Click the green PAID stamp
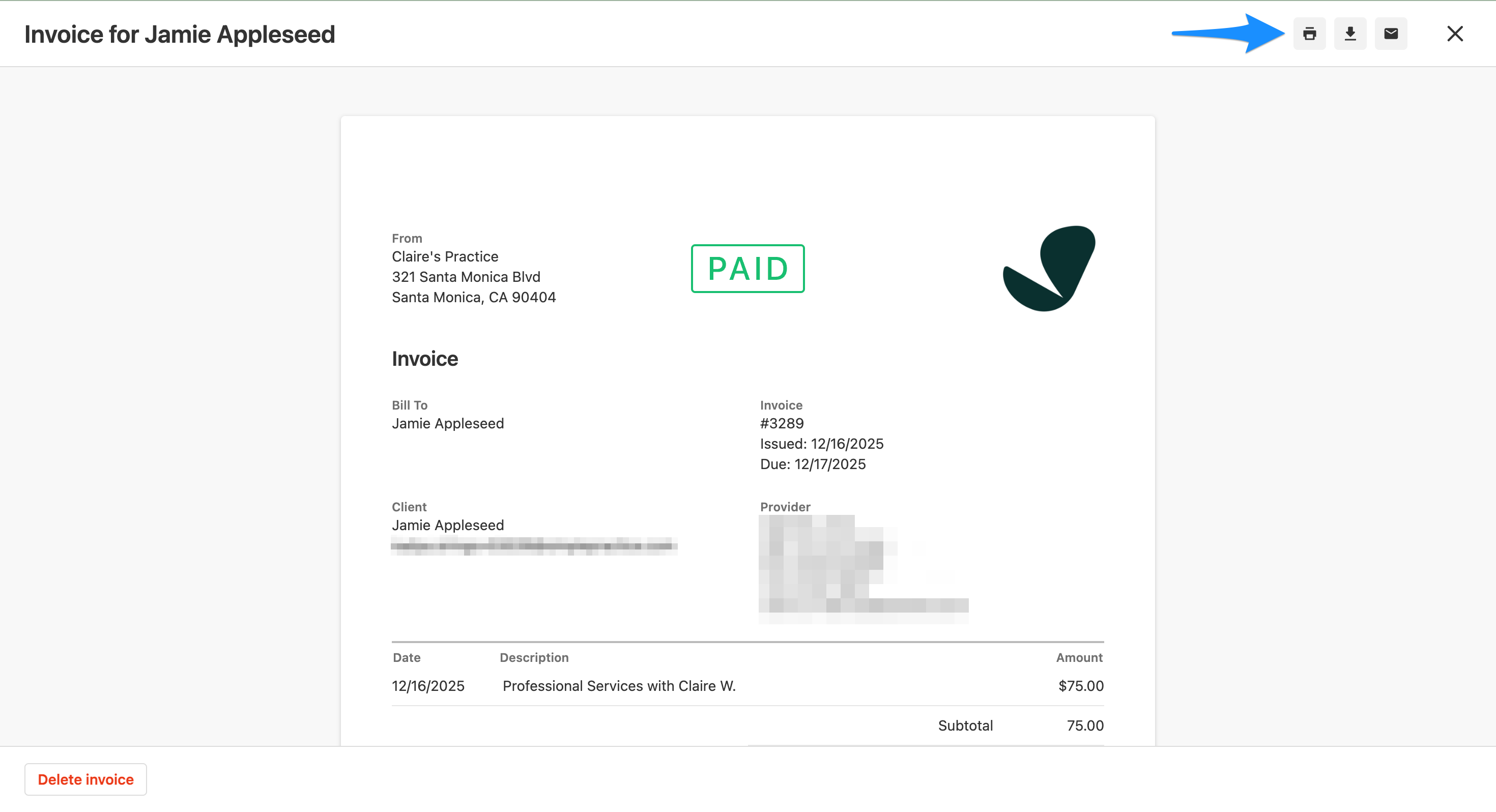The image size is (1496, 812). click(747, 268)
